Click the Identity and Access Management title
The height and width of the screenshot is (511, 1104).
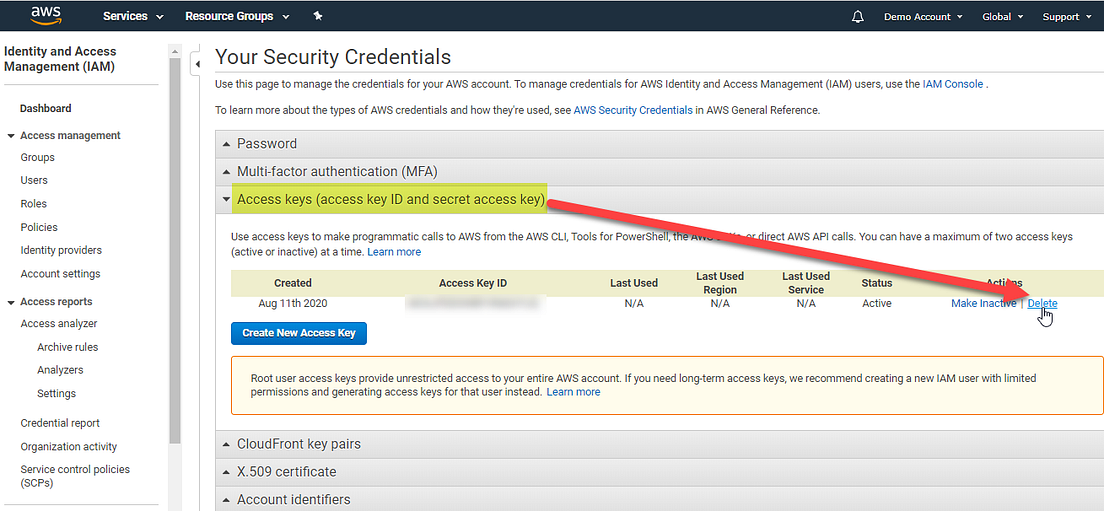(61, 59)
